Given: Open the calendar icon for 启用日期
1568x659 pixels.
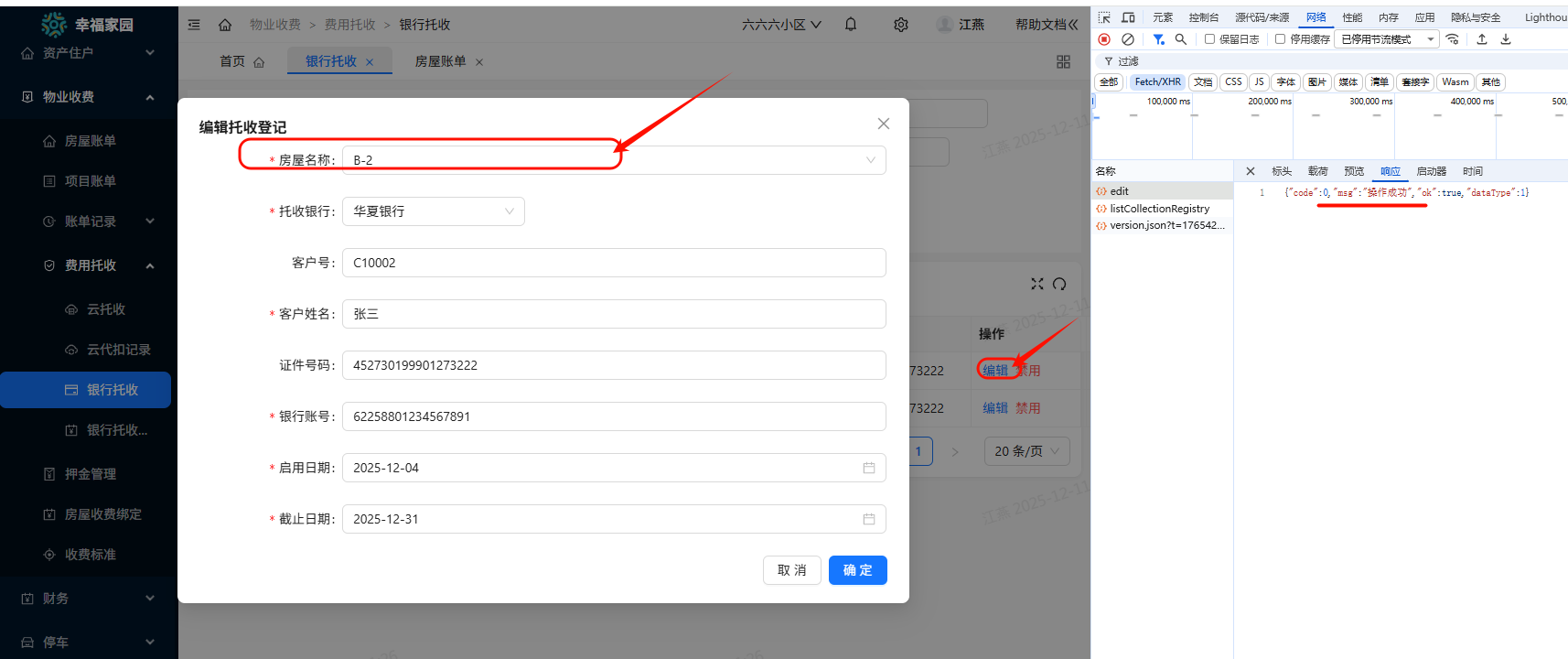Looking at the screenshot, I should pos(868,468).
